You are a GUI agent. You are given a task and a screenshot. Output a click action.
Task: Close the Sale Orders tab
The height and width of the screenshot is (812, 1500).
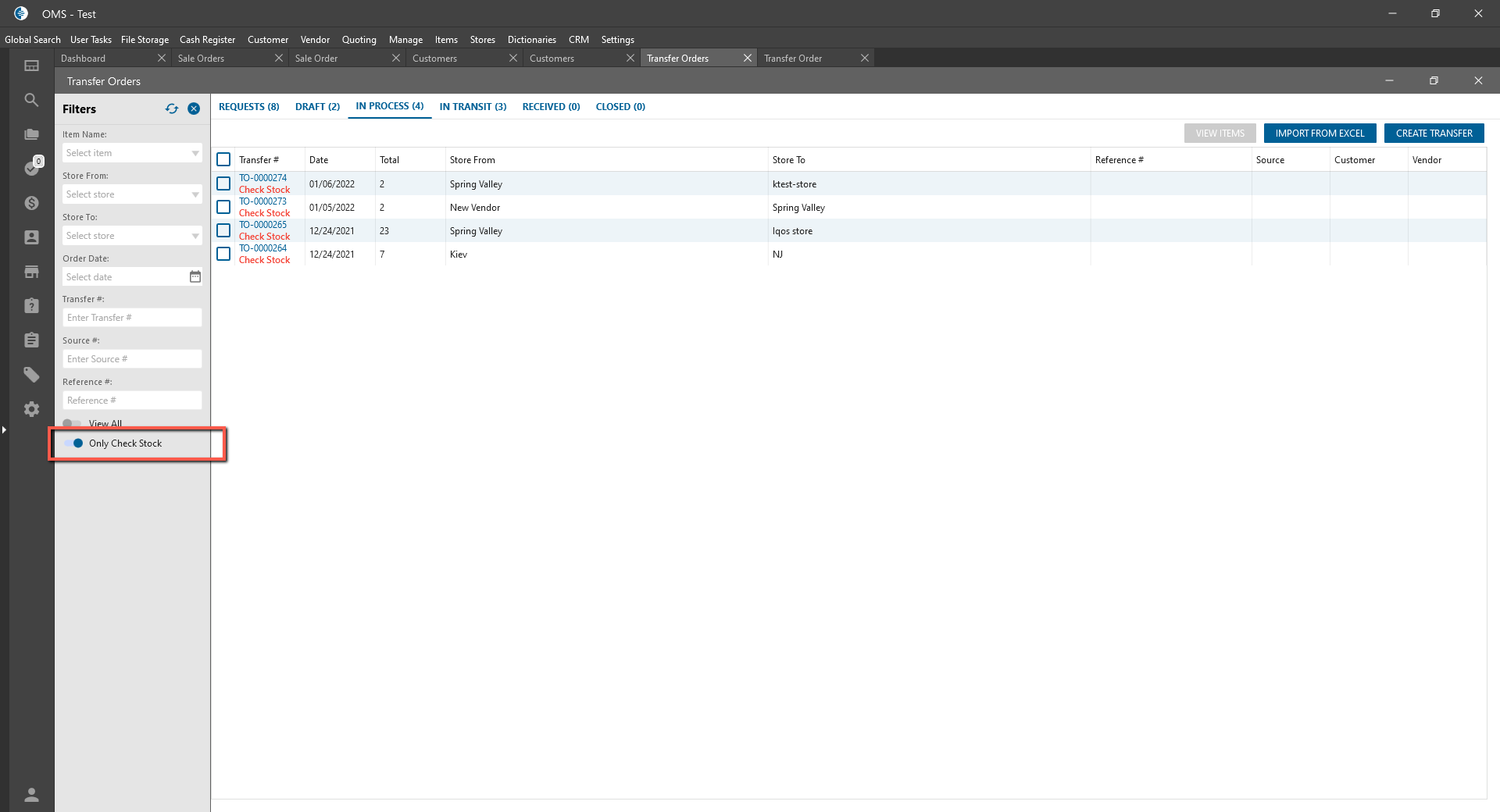click(279, 58)
